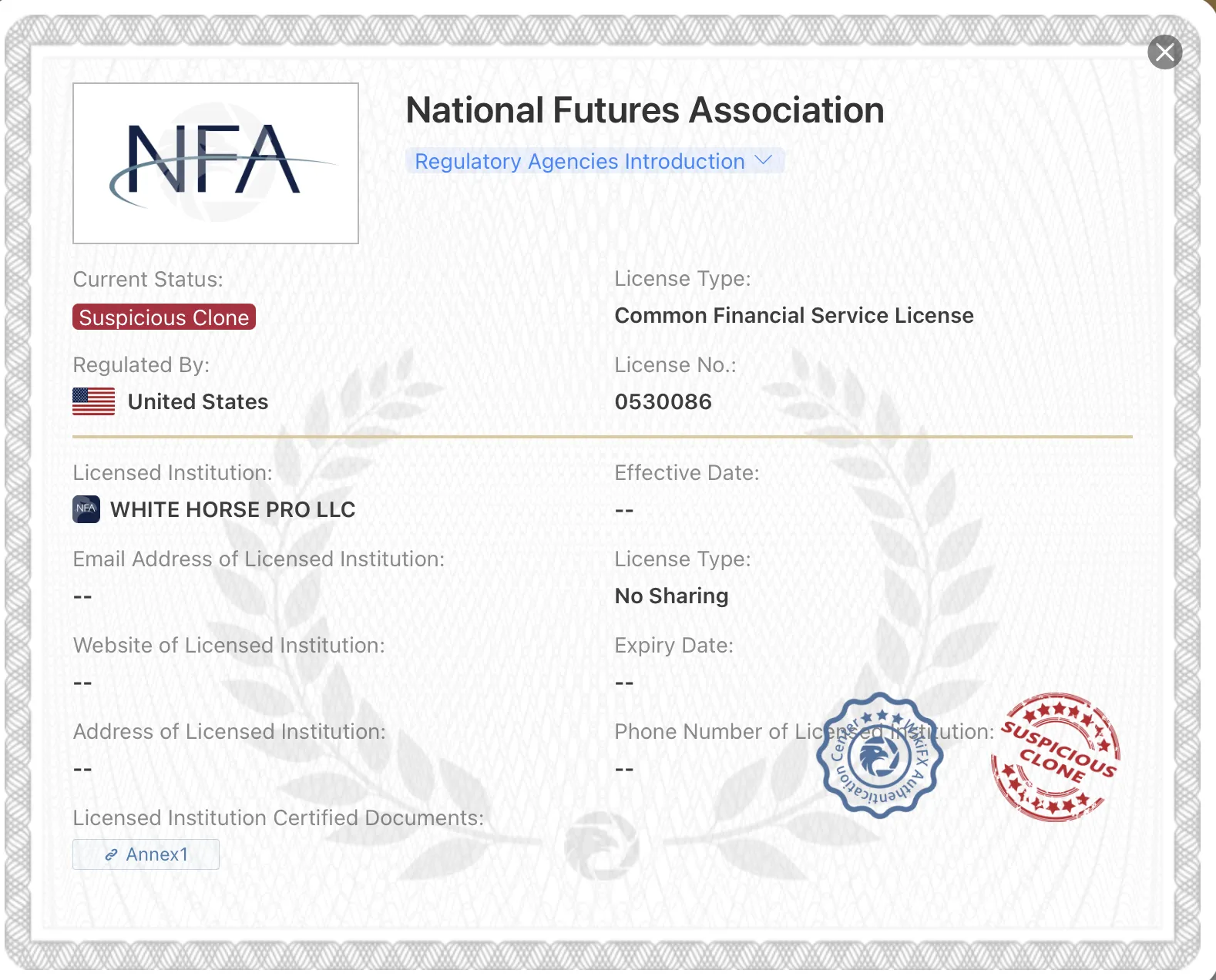Click the Licensed Institution label
This screenshot has width=1216, height=980.
point(173,473)
